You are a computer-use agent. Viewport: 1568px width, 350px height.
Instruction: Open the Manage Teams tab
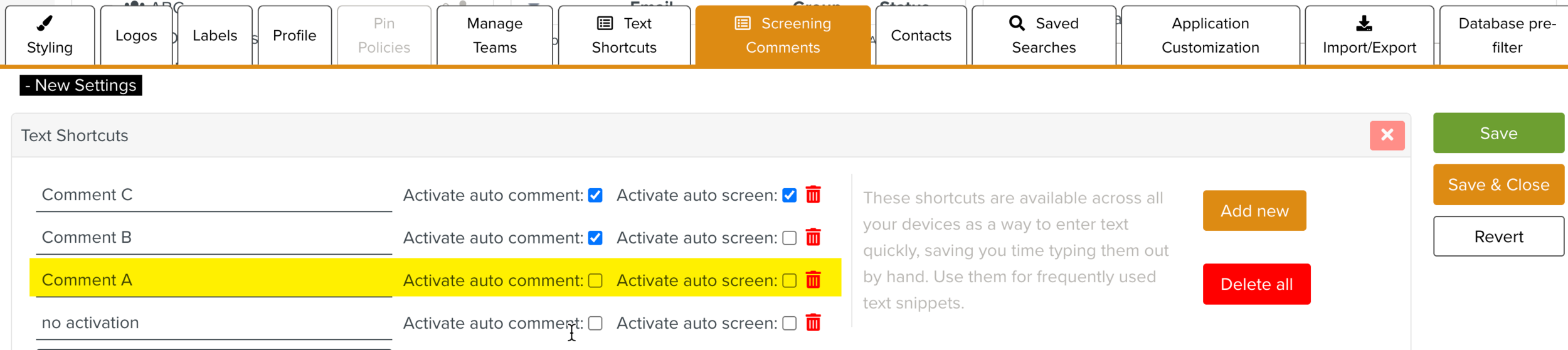coord(494,36)
